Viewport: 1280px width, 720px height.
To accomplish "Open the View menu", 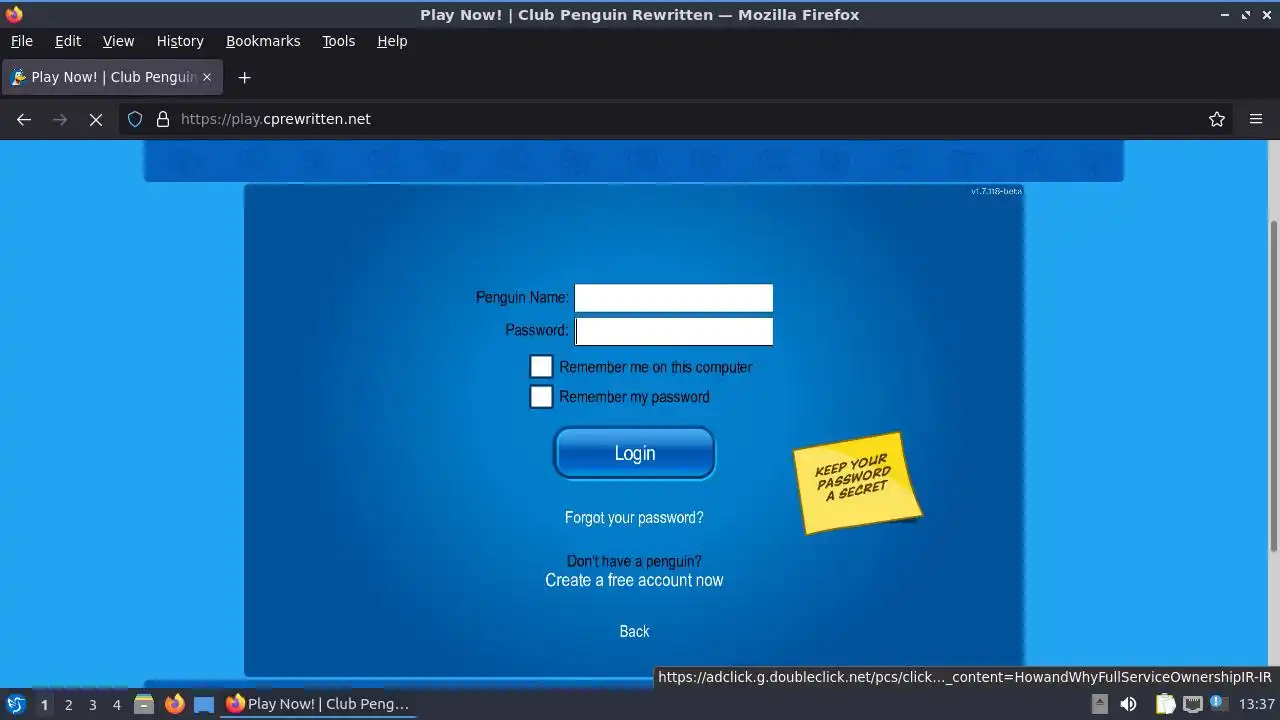I will [118, 41].
